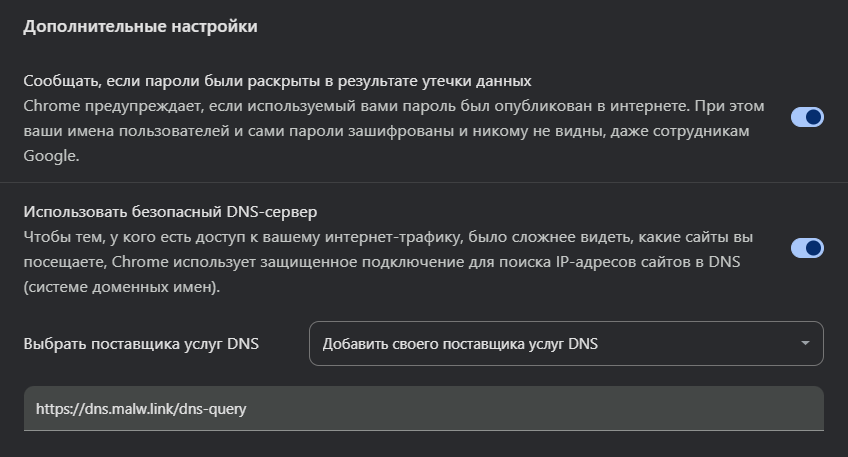Viewport: 848px width, 457px height.
Task: Click the empty right end of the DNS URL field
Action: tap(700, 409)
